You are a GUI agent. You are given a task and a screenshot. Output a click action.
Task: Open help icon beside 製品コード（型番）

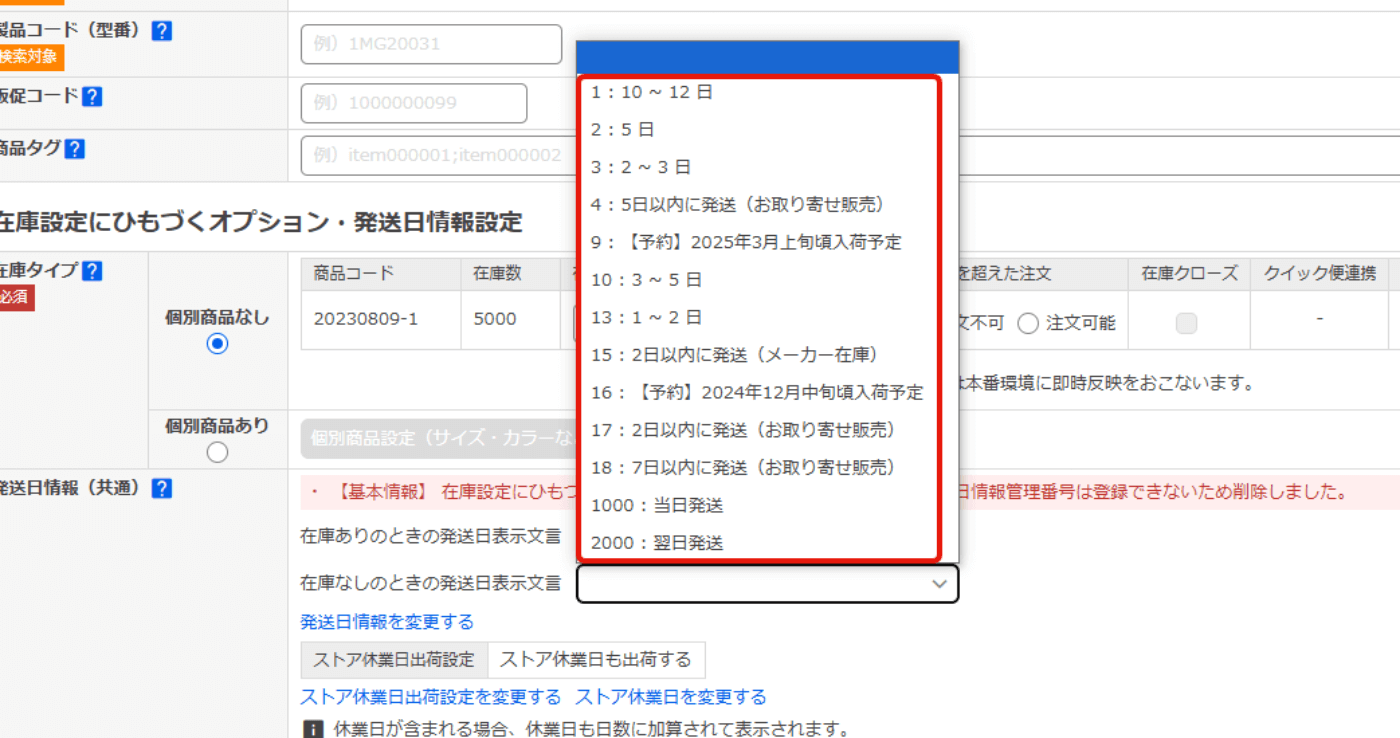pyautogui.click(x=162, y=31)
